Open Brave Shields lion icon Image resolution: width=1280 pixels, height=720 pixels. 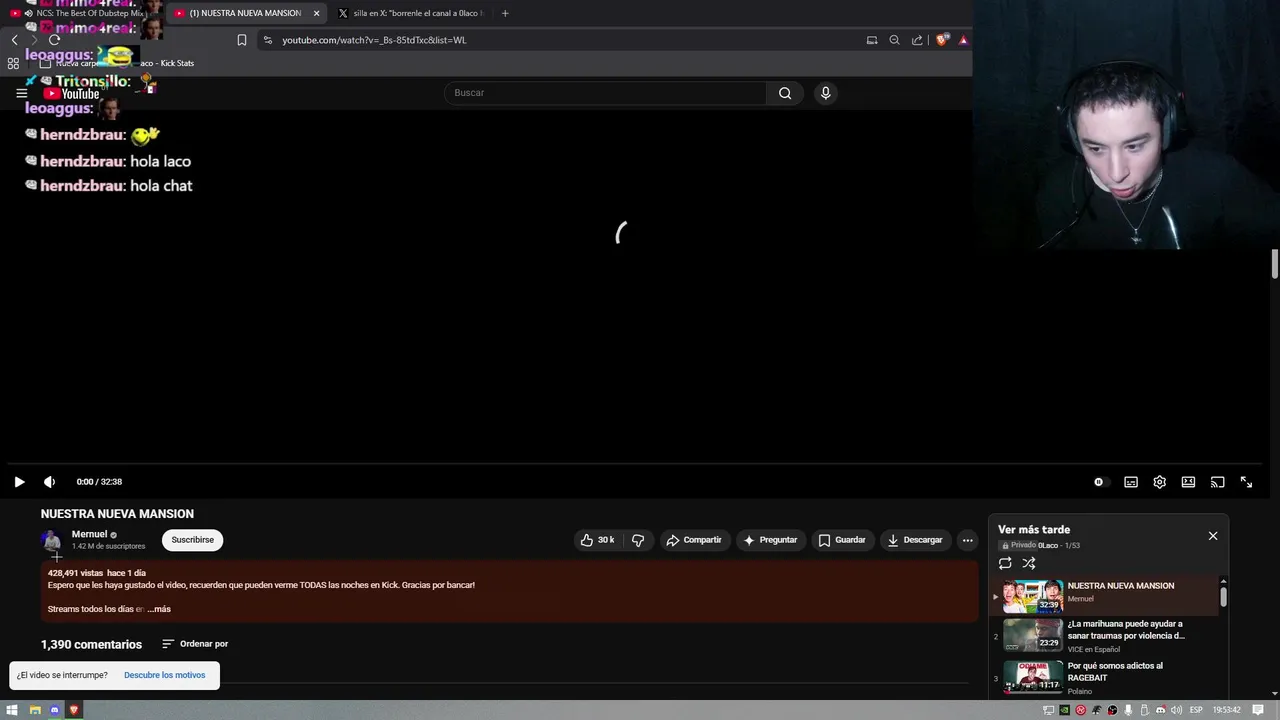coord(942,40)
